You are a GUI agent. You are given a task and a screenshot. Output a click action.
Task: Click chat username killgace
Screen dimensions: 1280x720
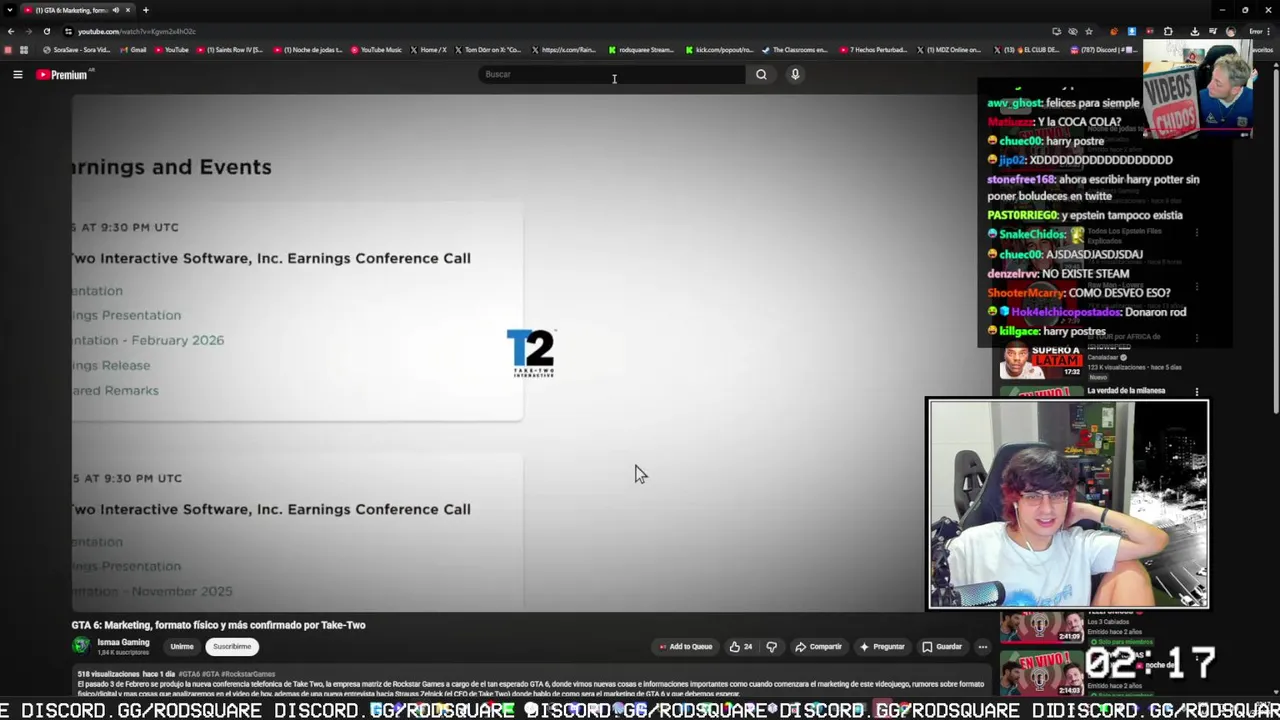coord(1019,331)
